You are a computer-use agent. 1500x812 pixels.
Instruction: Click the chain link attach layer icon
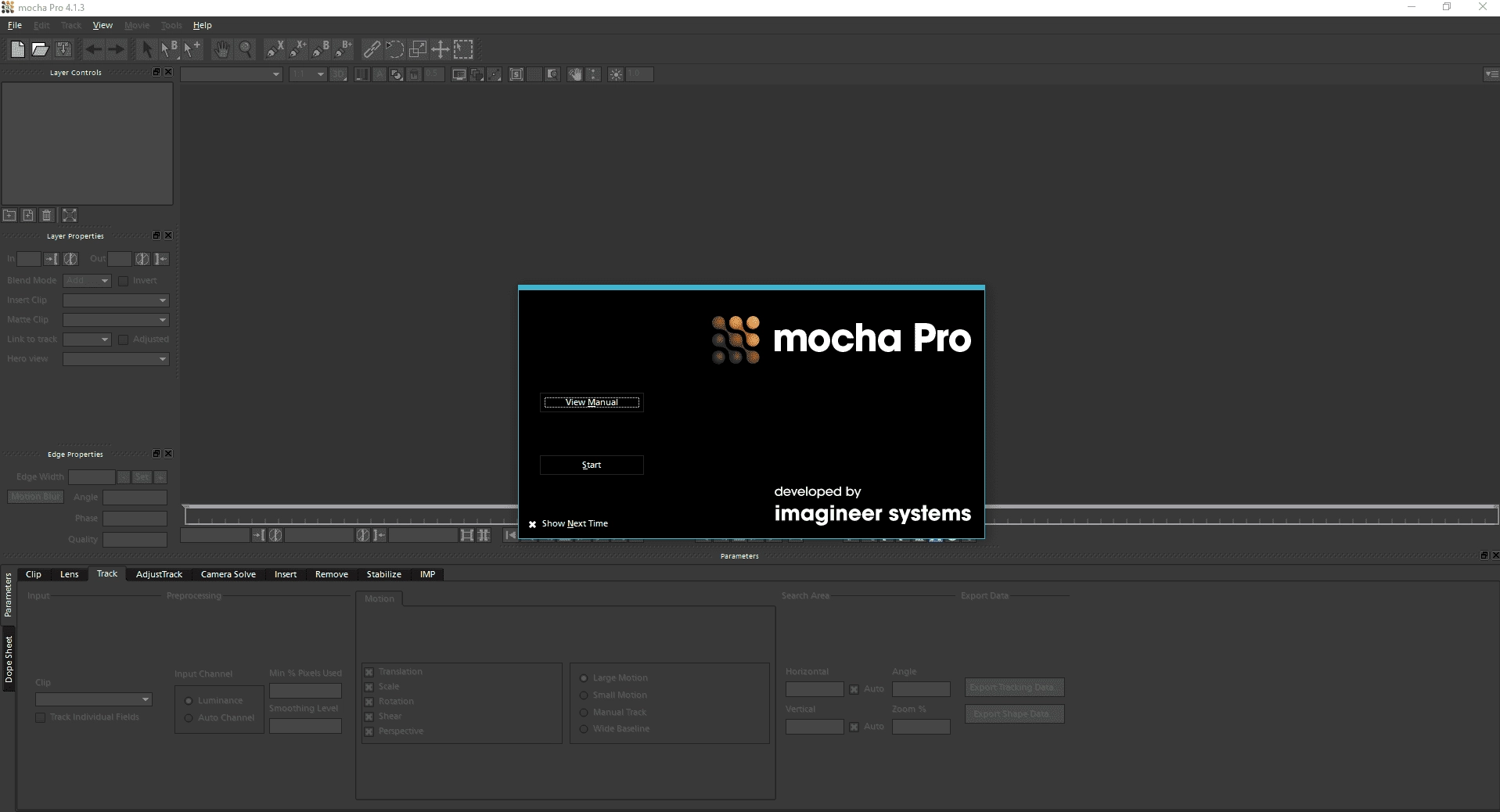point(372,49)
